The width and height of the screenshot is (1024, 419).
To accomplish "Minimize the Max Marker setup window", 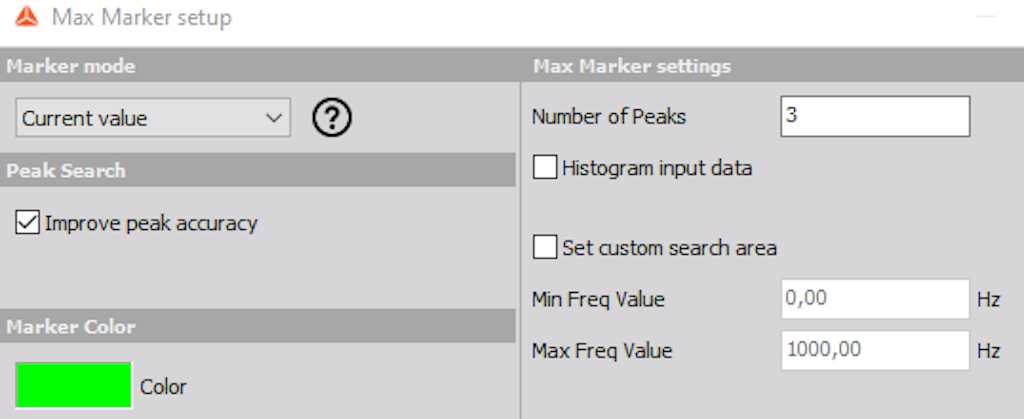I will point(985,18).
